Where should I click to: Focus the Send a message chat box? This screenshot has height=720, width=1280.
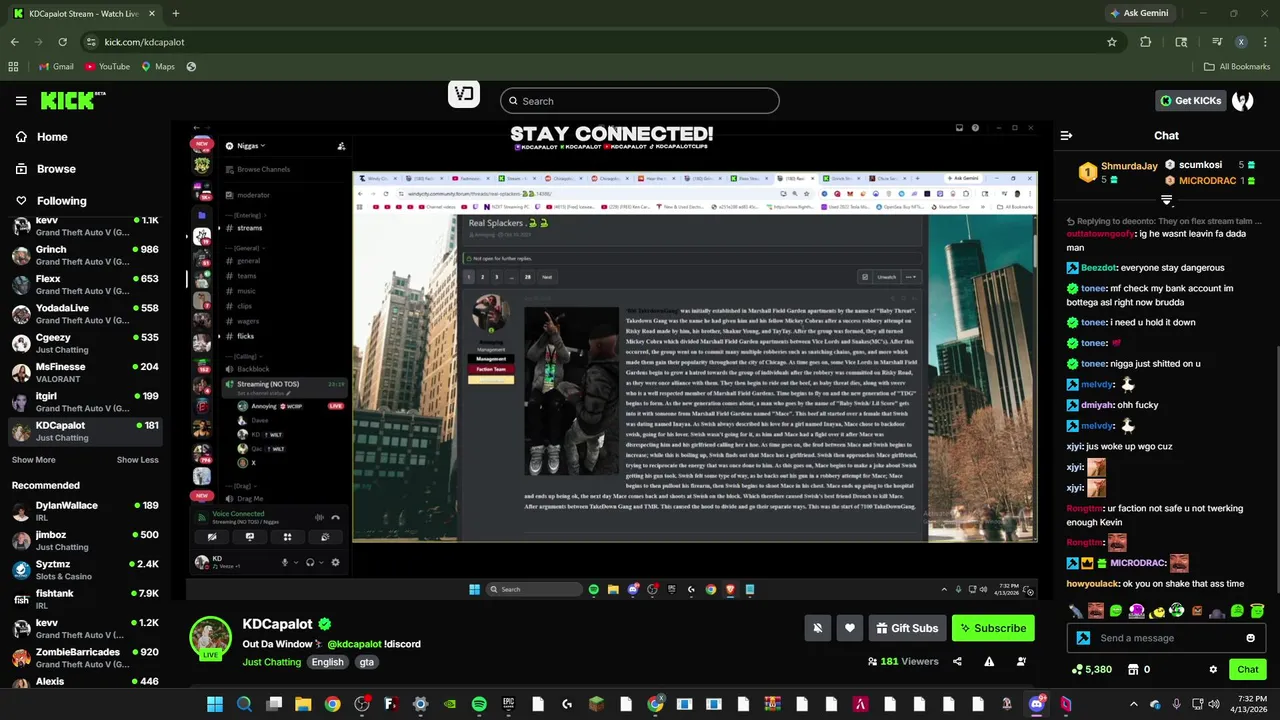tap(1164, 638)
